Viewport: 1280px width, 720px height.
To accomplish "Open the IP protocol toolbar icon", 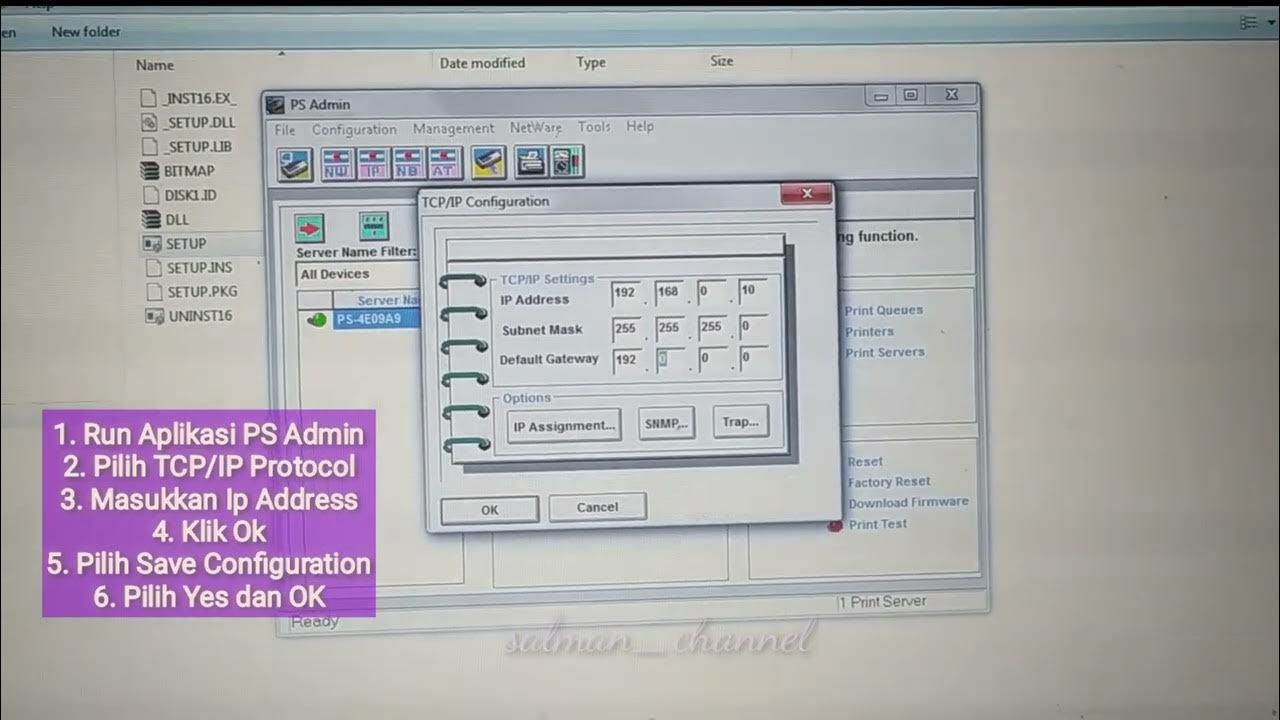I will (x=372, y=165).
